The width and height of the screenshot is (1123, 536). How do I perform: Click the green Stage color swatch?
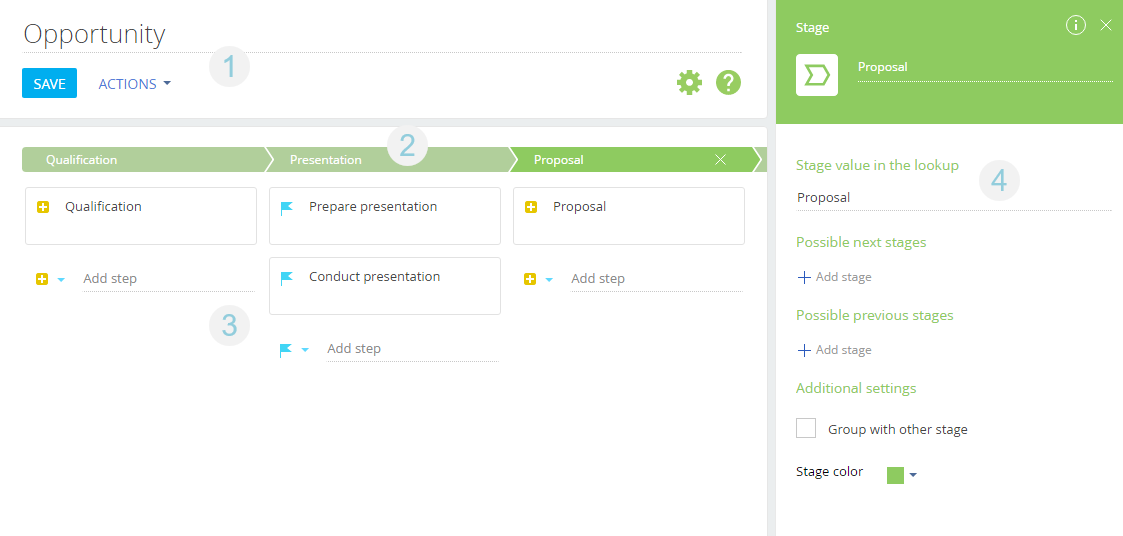[895, 475]
